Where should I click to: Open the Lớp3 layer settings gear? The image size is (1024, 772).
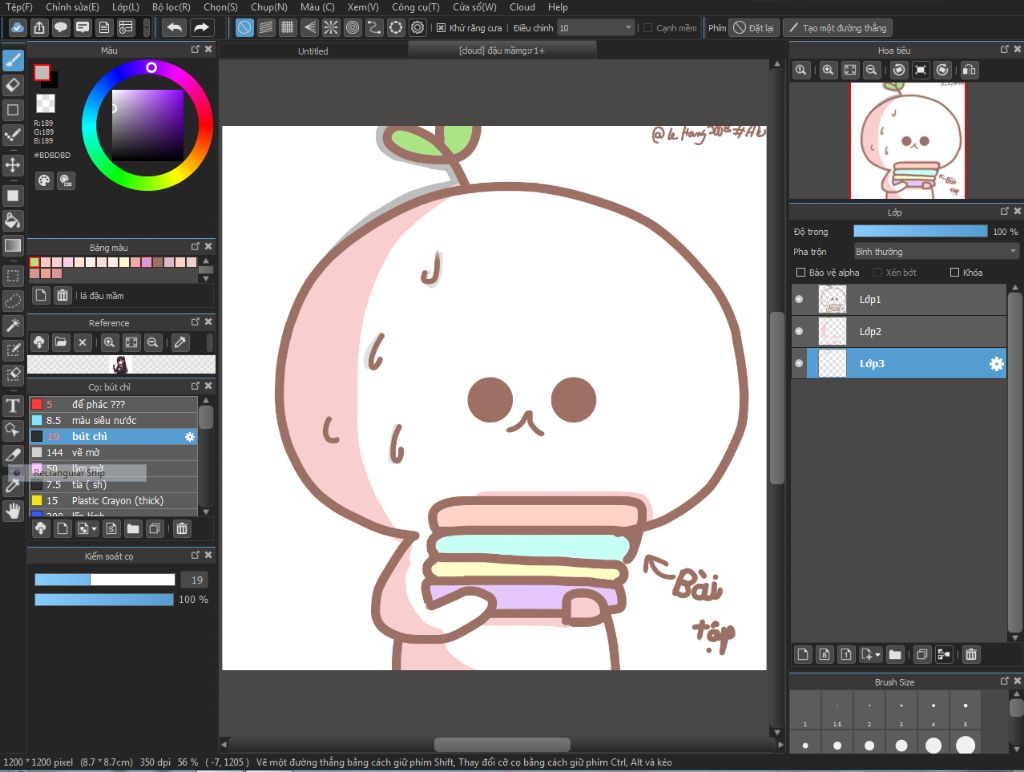997,364
